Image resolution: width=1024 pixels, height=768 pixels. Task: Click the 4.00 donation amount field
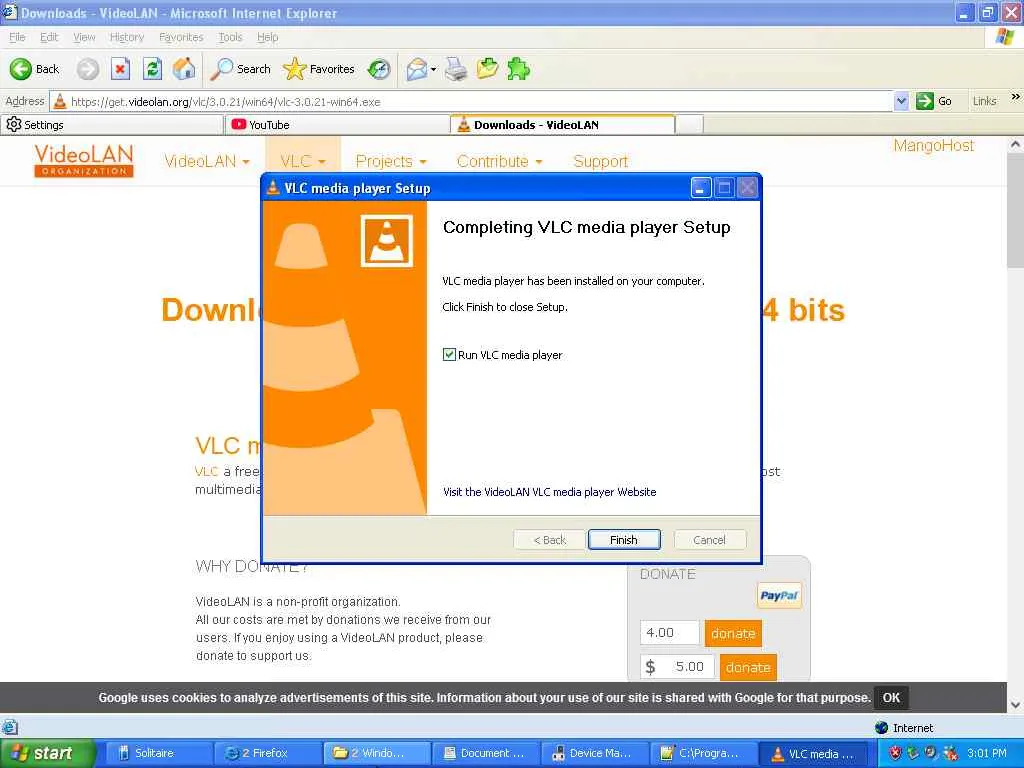pyautogui.click(x=669, y=633)
